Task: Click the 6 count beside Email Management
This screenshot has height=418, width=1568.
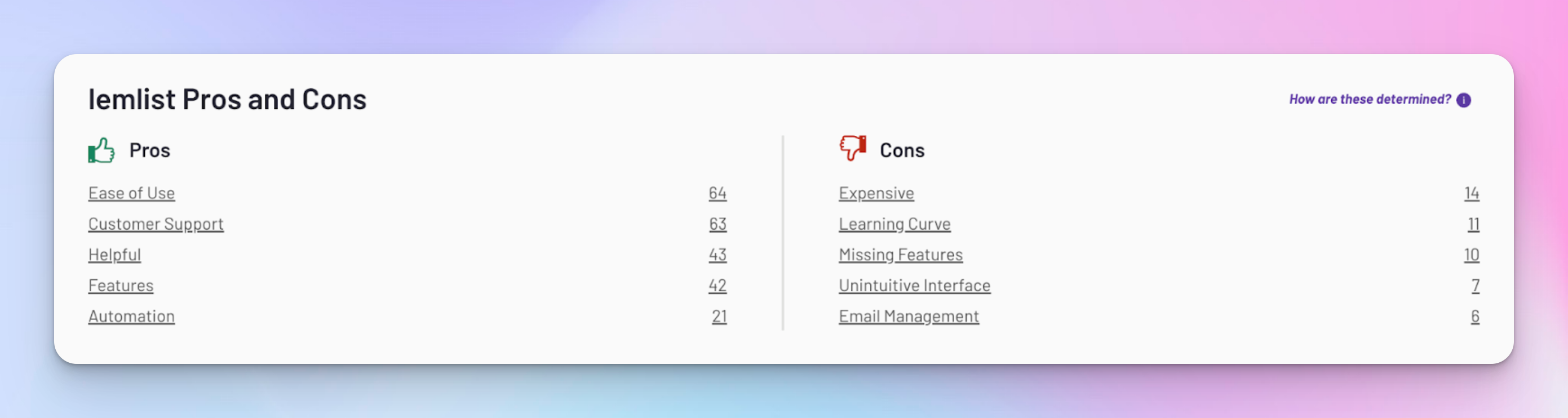Action: coord(1476,317)
